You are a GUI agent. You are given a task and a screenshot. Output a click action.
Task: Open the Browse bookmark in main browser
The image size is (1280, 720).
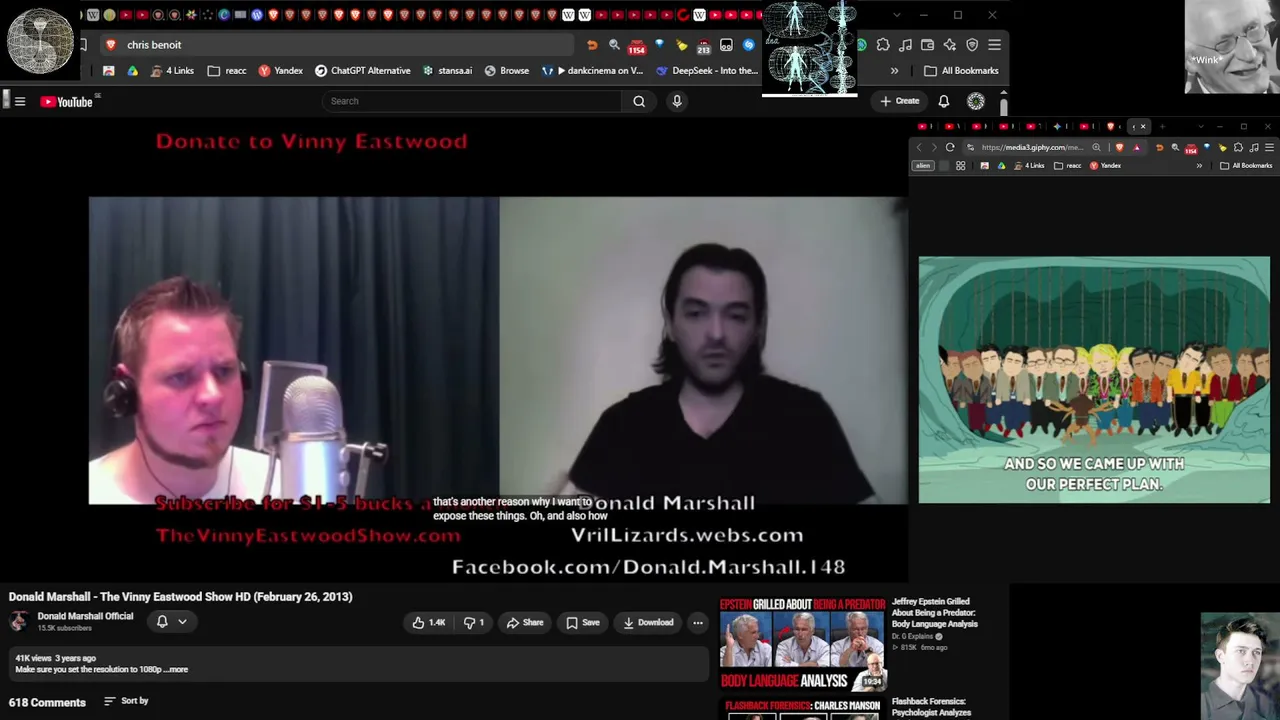[506, 71]
